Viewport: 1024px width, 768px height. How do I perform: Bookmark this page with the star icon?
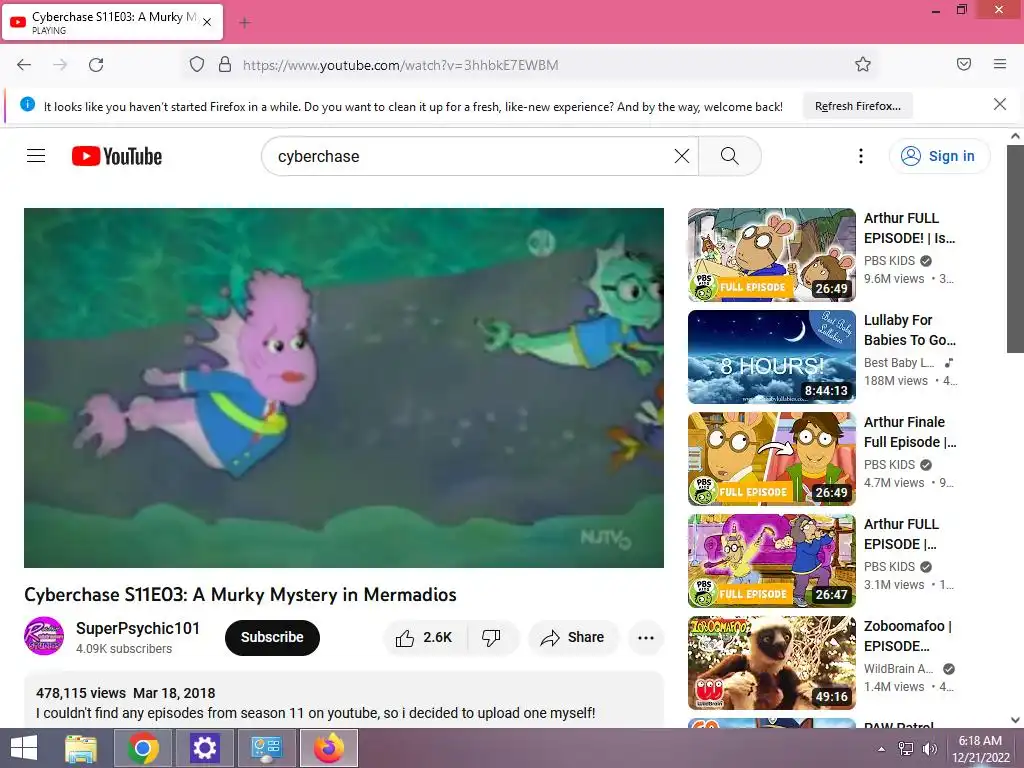[x=863, y=64]
